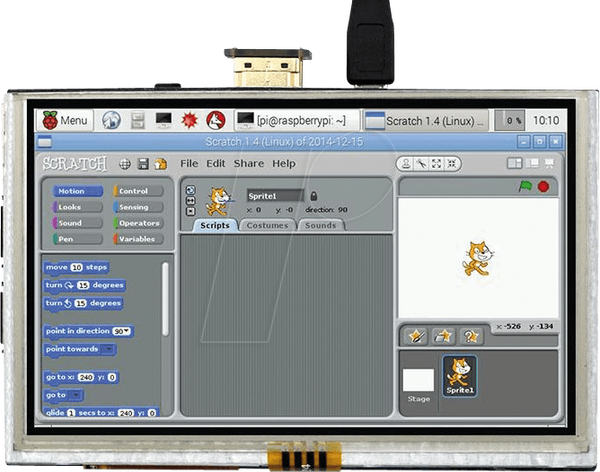This screenshot has width=600, height=472.
Task: Choose new sprite from file
Action: coord(443,336)
